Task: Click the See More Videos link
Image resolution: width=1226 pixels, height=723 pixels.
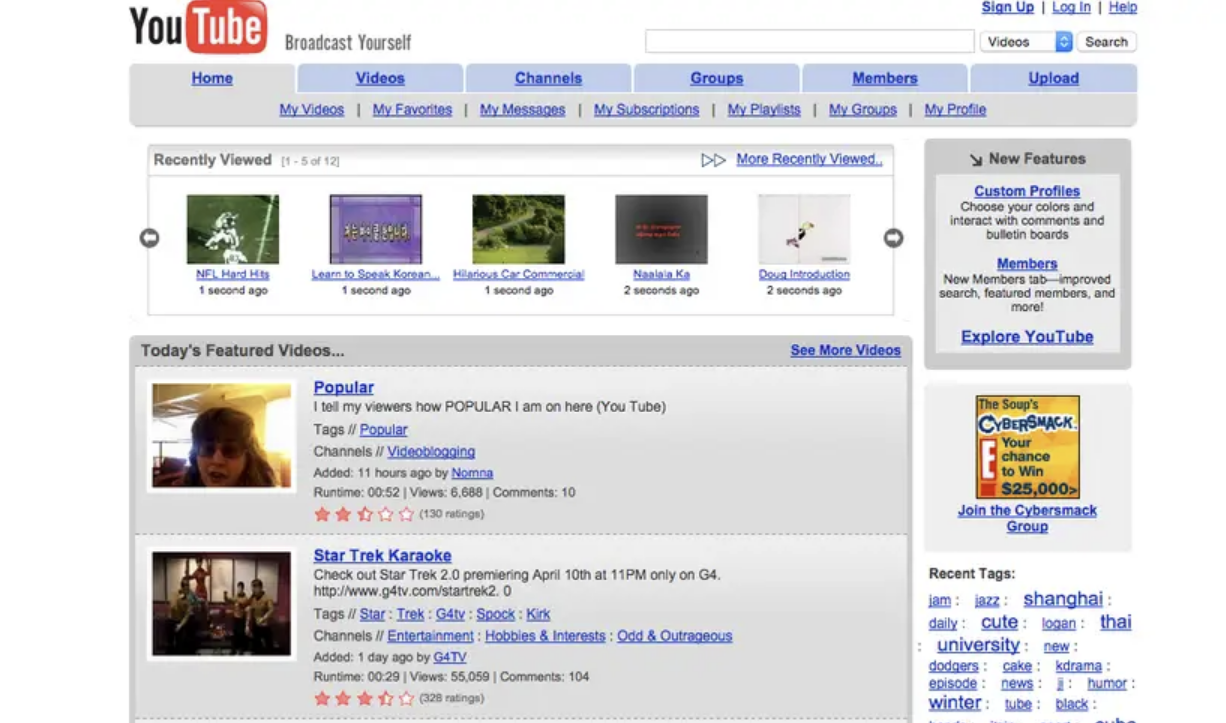Action: coord(845,351)
